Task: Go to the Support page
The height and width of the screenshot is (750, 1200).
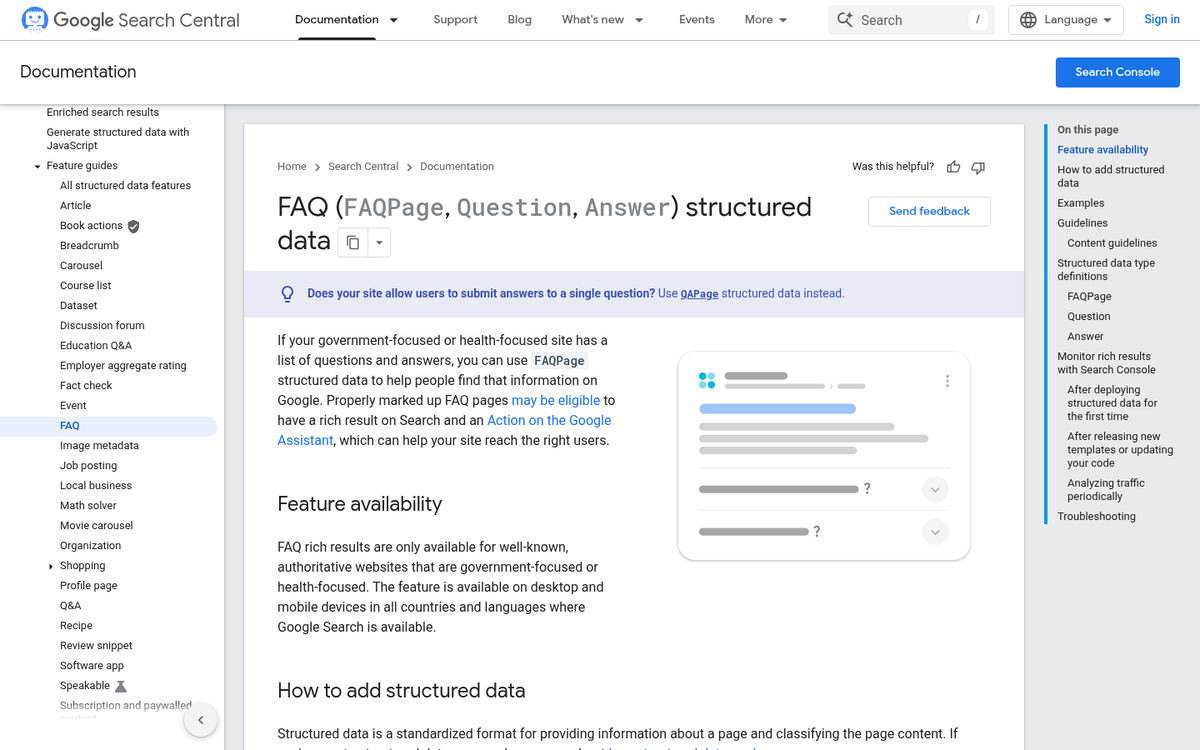Action: pos(455,19)
